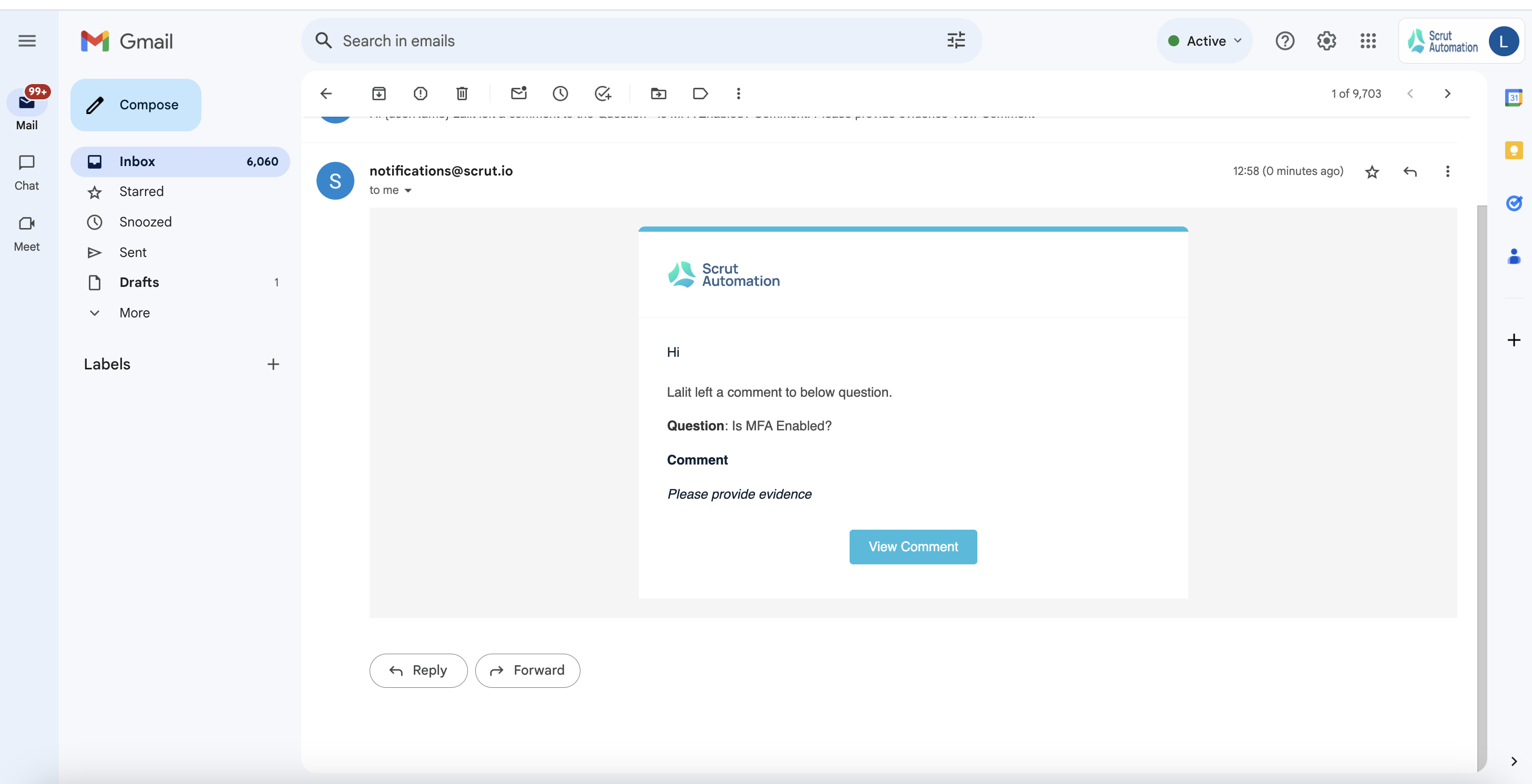
Task: Mark the email as unread
Action: [518, 94]
